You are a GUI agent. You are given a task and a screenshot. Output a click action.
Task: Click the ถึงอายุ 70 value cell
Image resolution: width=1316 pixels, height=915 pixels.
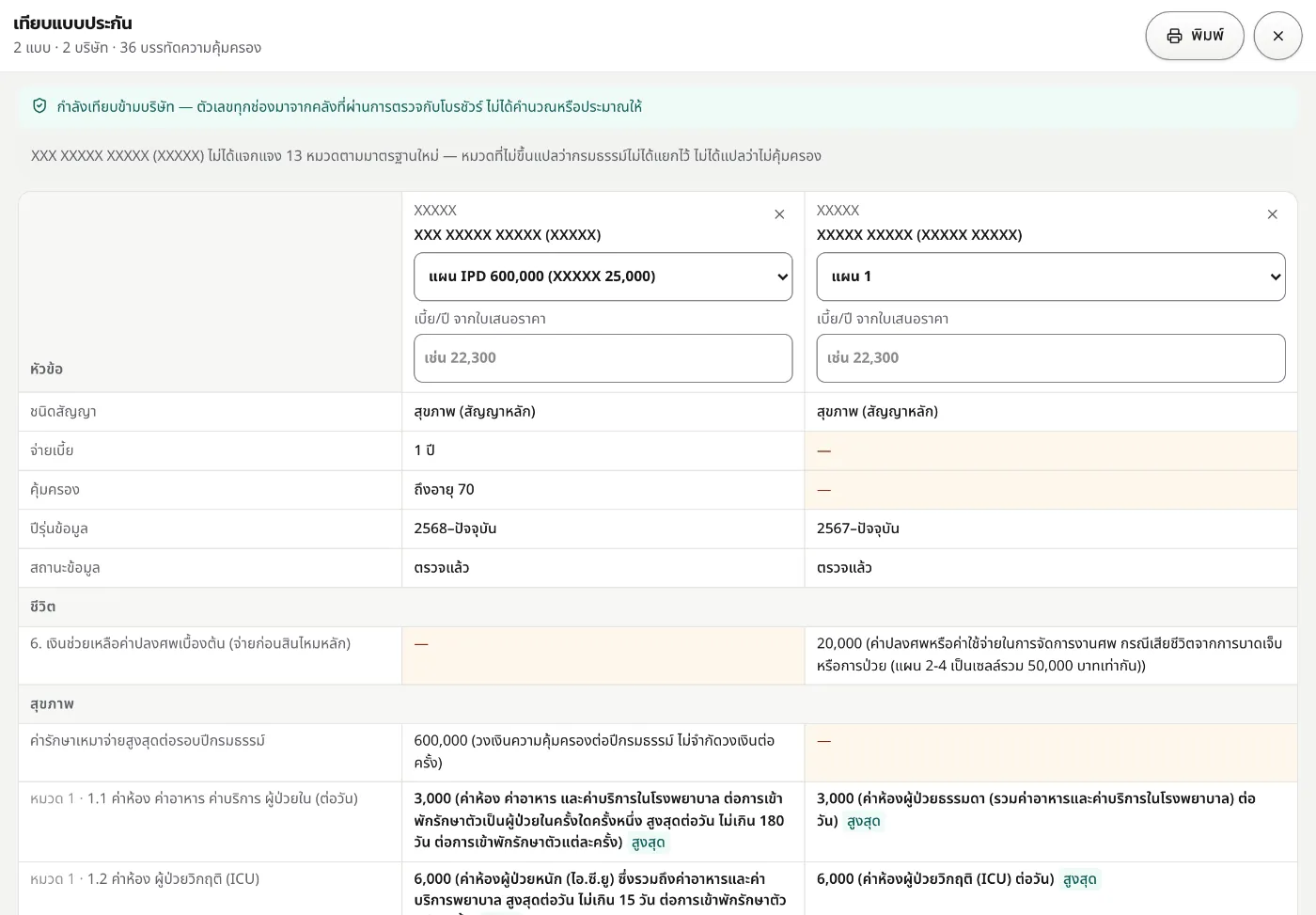(603, 490)
